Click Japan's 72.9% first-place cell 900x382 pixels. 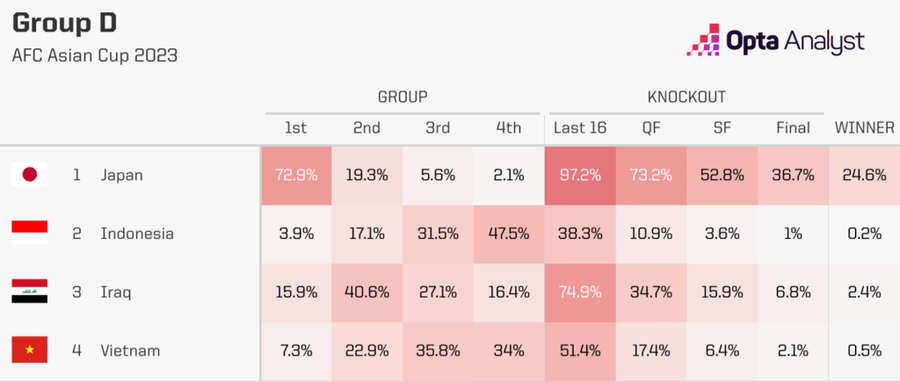pyautogui.click(x=296, y=176)
